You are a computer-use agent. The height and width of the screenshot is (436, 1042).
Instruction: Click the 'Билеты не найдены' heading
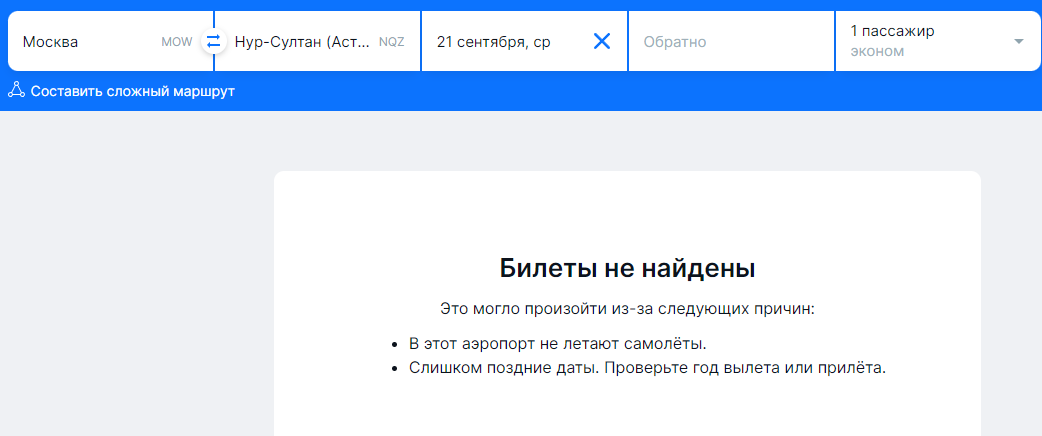pyautogui.click(x=627, y=268)
